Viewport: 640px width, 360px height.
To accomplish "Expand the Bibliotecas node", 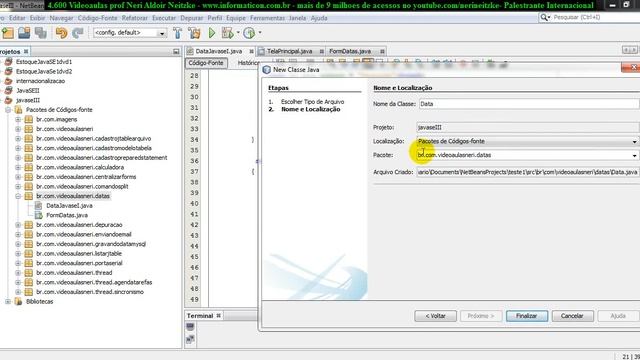I will click(x=8, y=301).
